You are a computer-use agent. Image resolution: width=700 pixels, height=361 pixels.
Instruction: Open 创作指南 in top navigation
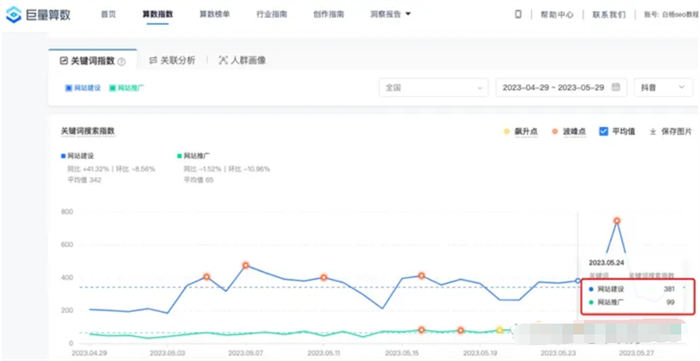click(329, 14)
